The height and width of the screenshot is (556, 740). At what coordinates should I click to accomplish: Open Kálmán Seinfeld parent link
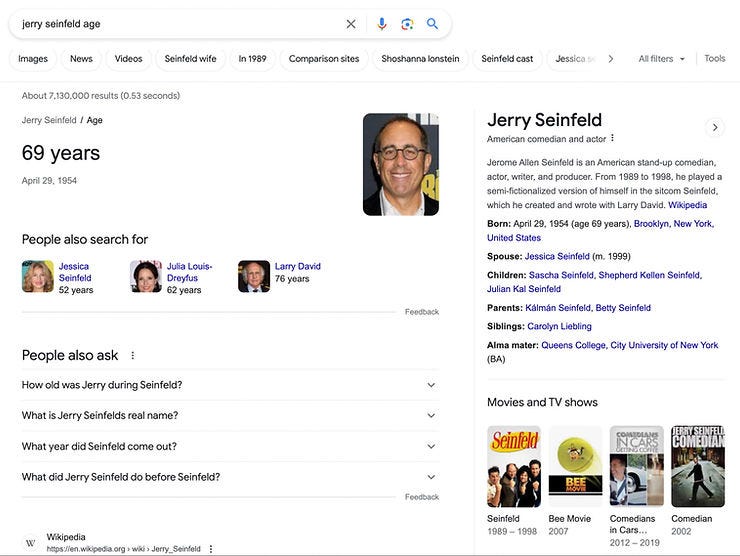(x=558, y=308)
